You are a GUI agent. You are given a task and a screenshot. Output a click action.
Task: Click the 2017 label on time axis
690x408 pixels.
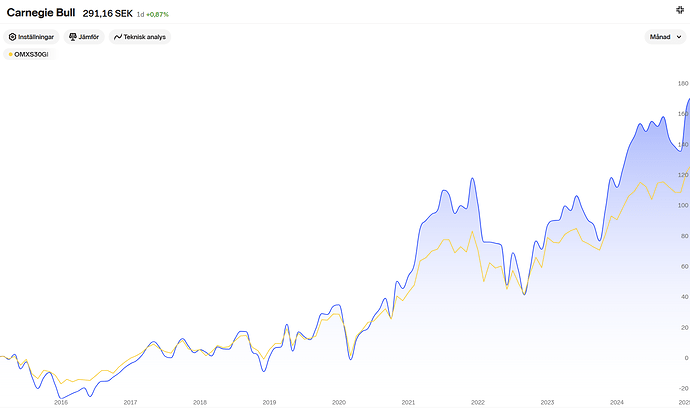pos(130,402)
